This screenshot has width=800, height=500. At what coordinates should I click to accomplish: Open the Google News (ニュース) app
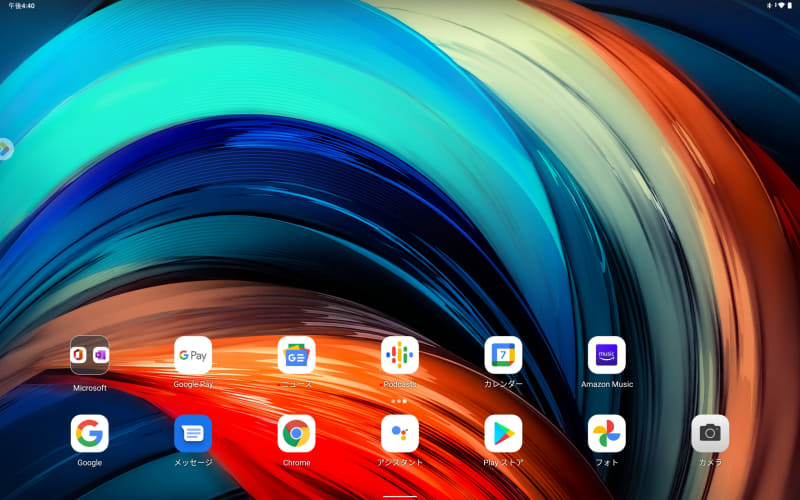tap(296, 355)
